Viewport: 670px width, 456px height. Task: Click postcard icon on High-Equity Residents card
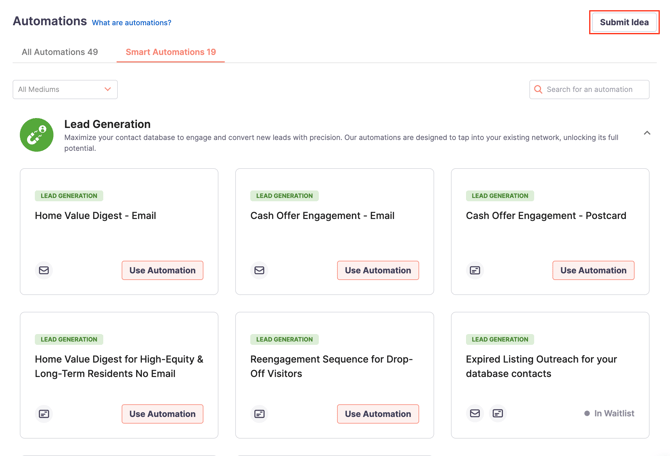[x=44, y=414]
